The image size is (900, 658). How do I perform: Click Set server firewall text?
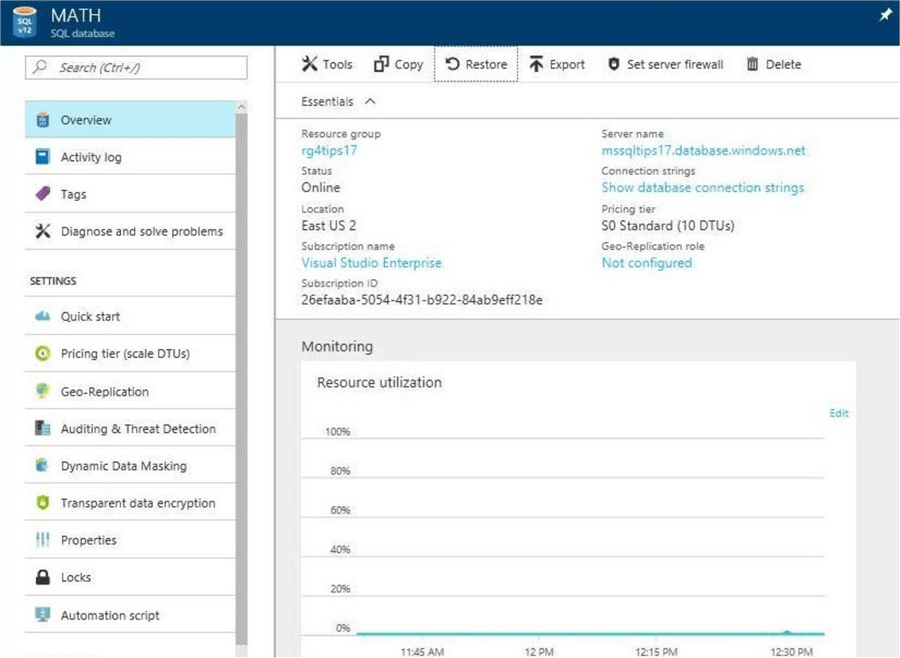point(675,64)
